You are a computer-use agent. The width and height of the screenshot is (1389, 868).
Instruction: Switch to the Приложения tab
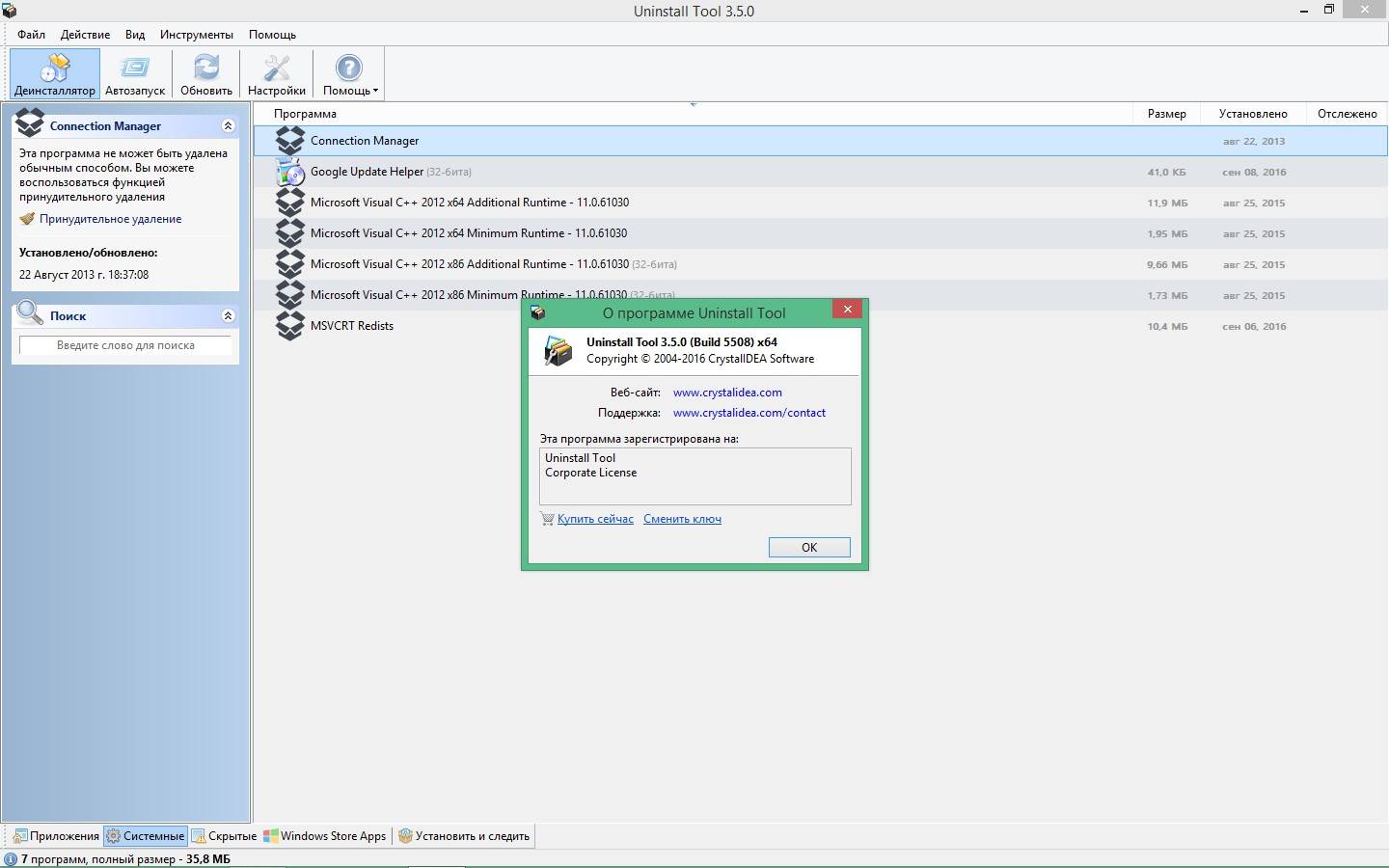[56, 836]
